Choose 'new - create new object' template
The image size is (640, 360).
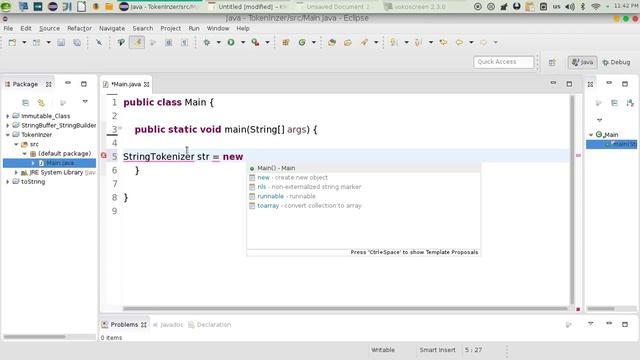click(x=364, y=178)
